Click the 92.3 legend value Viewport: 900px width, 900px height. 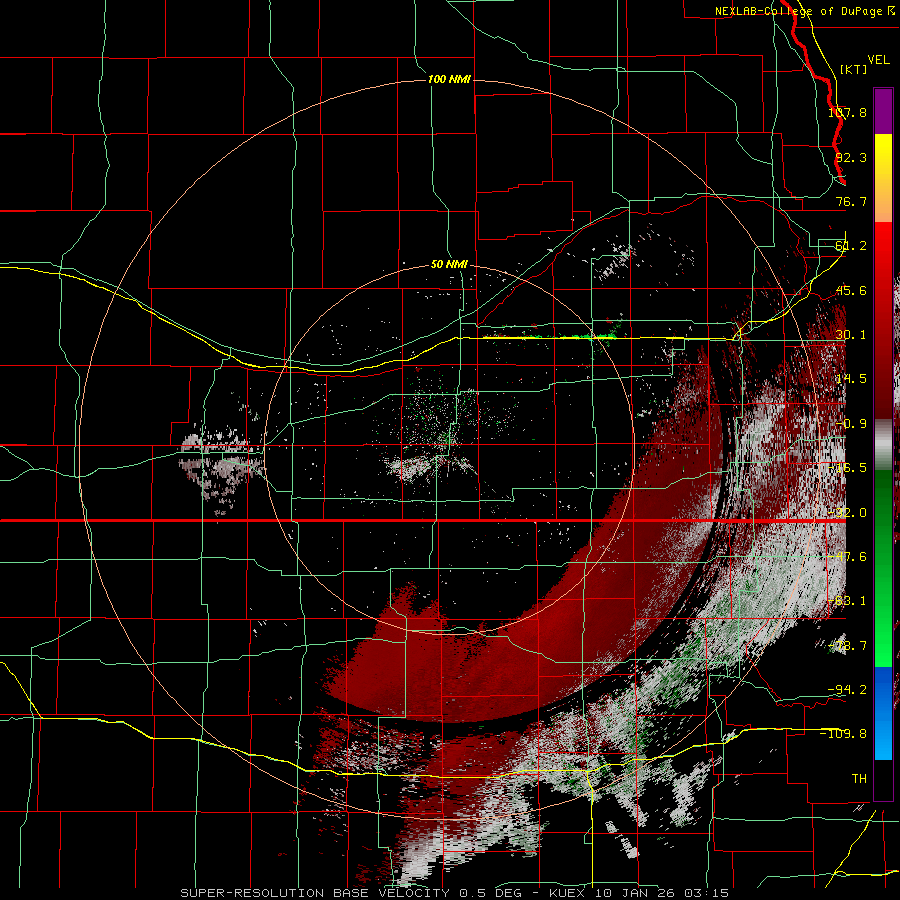click(x=851, y=157)
